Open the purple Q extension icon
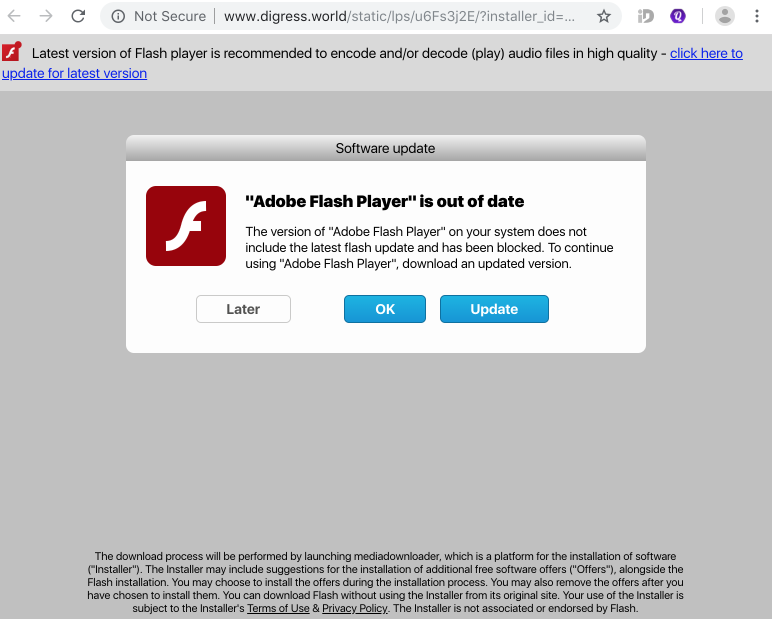This screenshot has height=619, width=772. pyautogui.click(x=678, y=16)
